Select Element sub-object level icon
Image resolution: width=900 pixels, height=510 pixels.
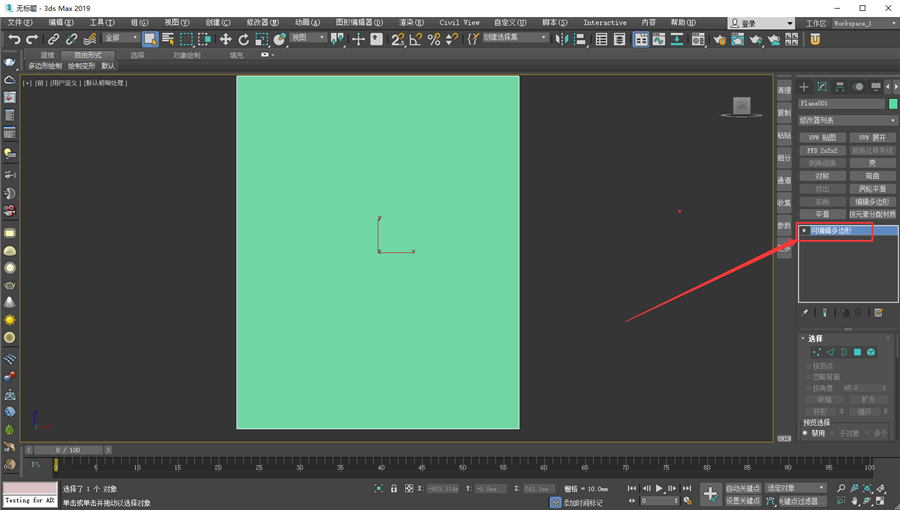click(x=871, y=352)
